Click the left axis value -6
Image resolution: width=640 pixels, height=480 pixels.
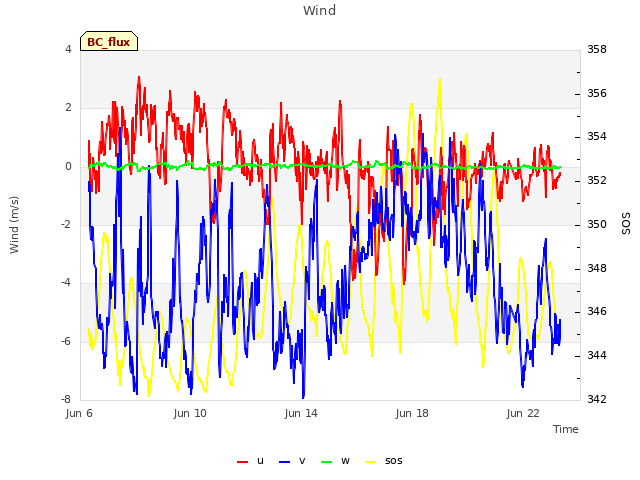(x=66, y=341)
